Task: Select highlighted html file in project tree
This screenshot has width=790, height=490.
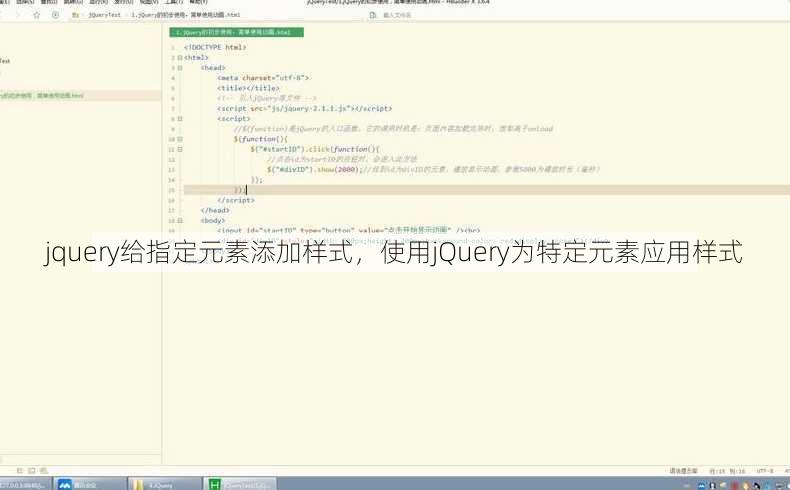Action: click(x=80, y=96)
